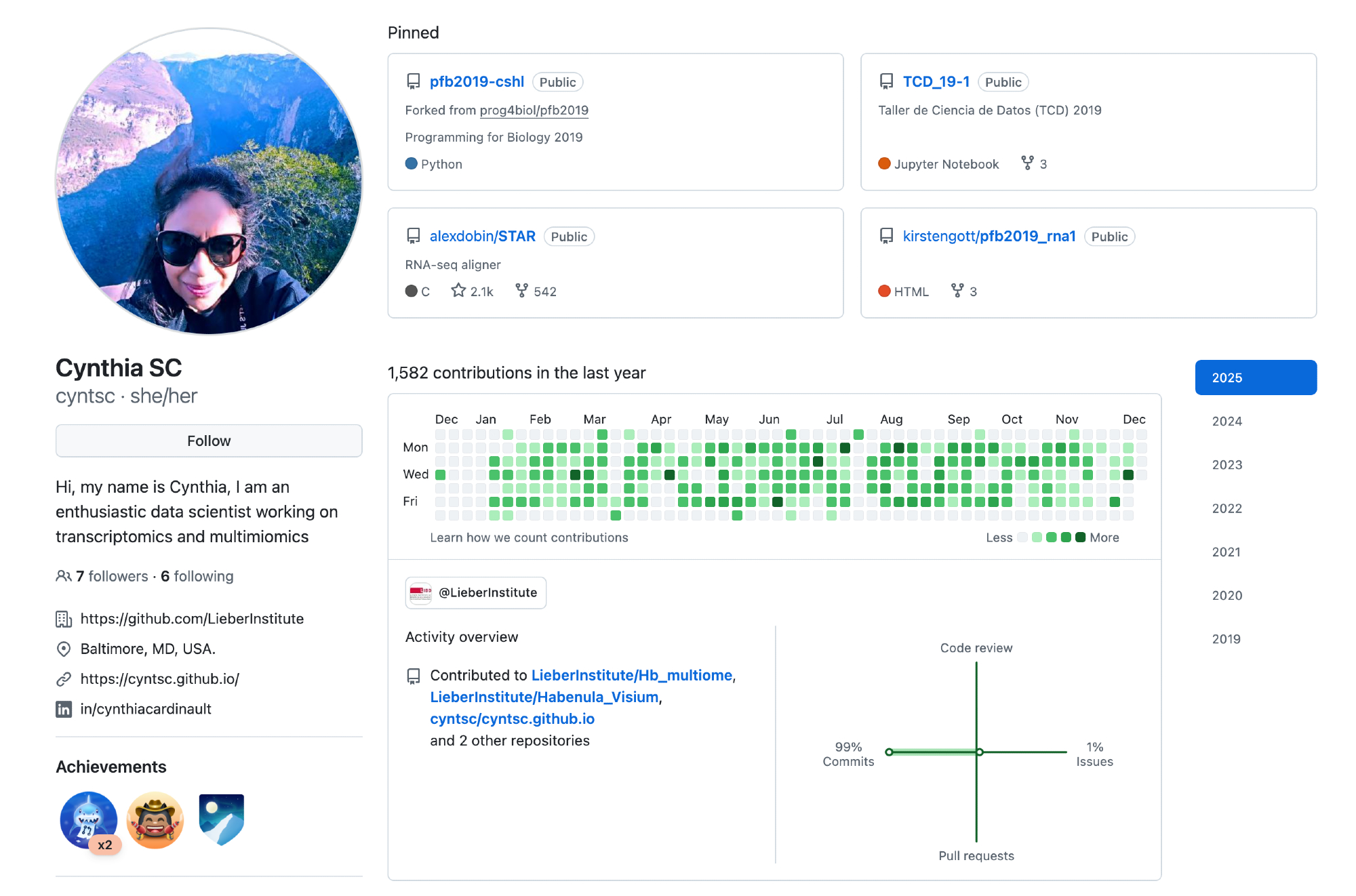
Task: Switch to the 2019 contribution year
Action: click(1226, 638)
